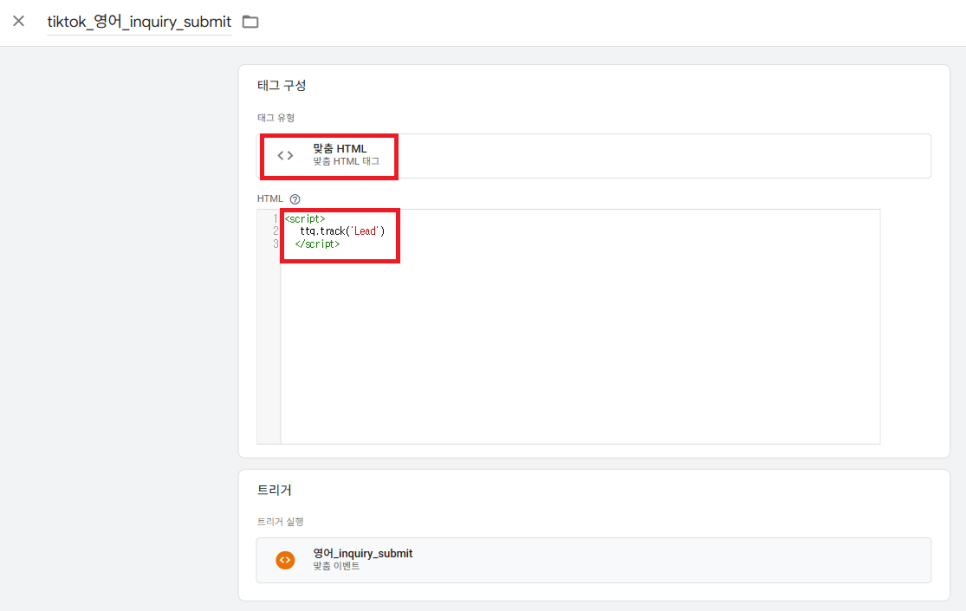
Task: Open the 영어_inquiry_submit trigger
Action: click(362, 553)
